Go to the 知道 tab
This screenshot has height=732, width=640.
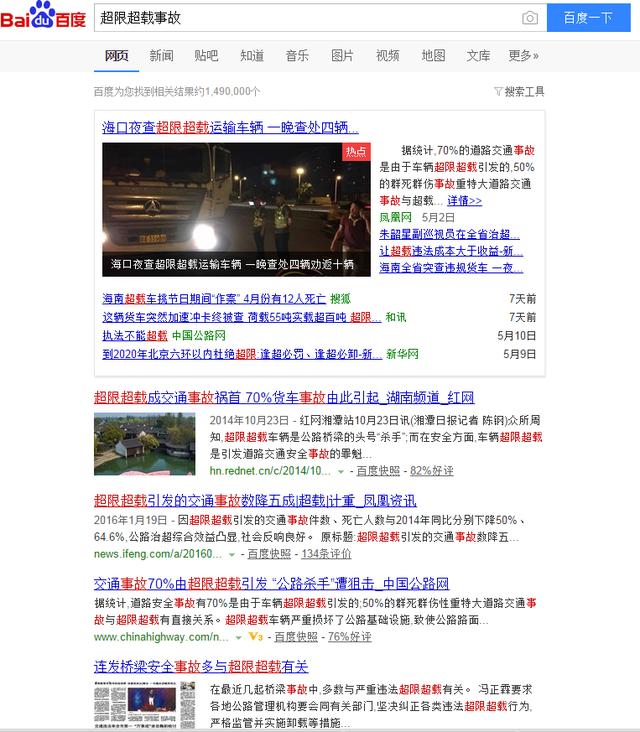click(x=252, y=56)
